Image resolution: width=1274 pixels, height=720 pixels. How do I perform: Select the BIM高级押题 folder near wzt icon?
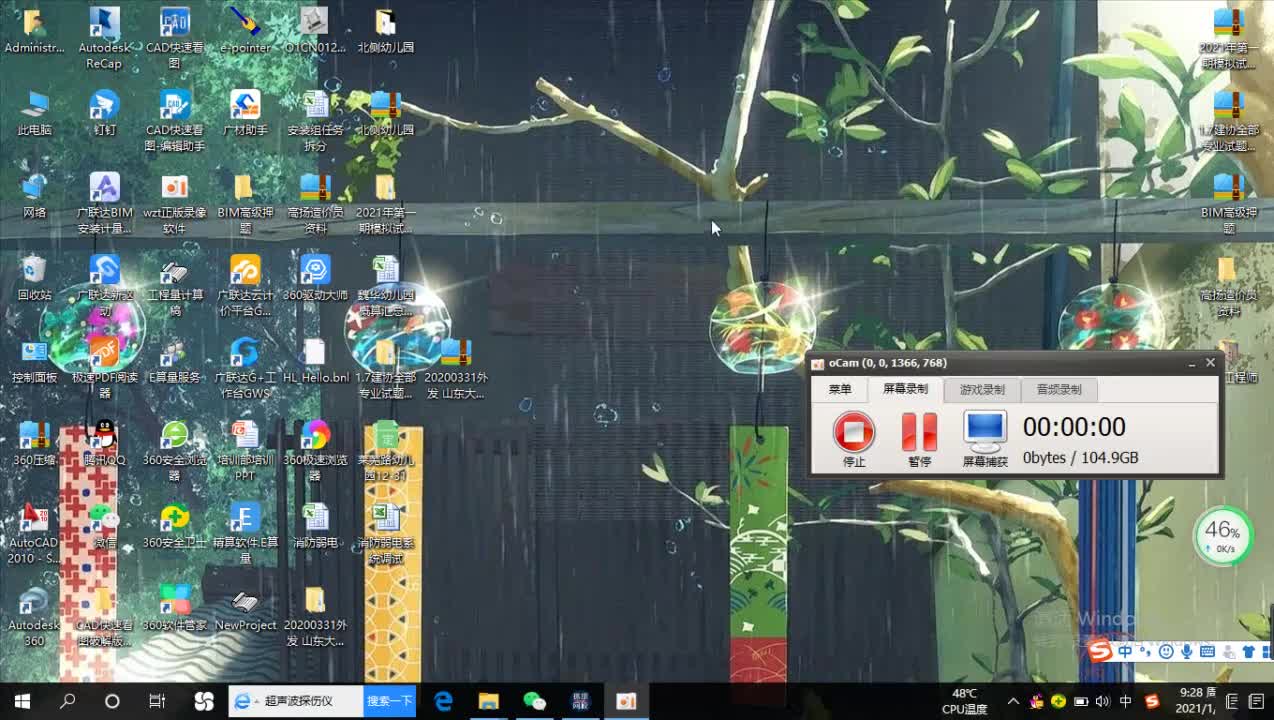point(245,204)
